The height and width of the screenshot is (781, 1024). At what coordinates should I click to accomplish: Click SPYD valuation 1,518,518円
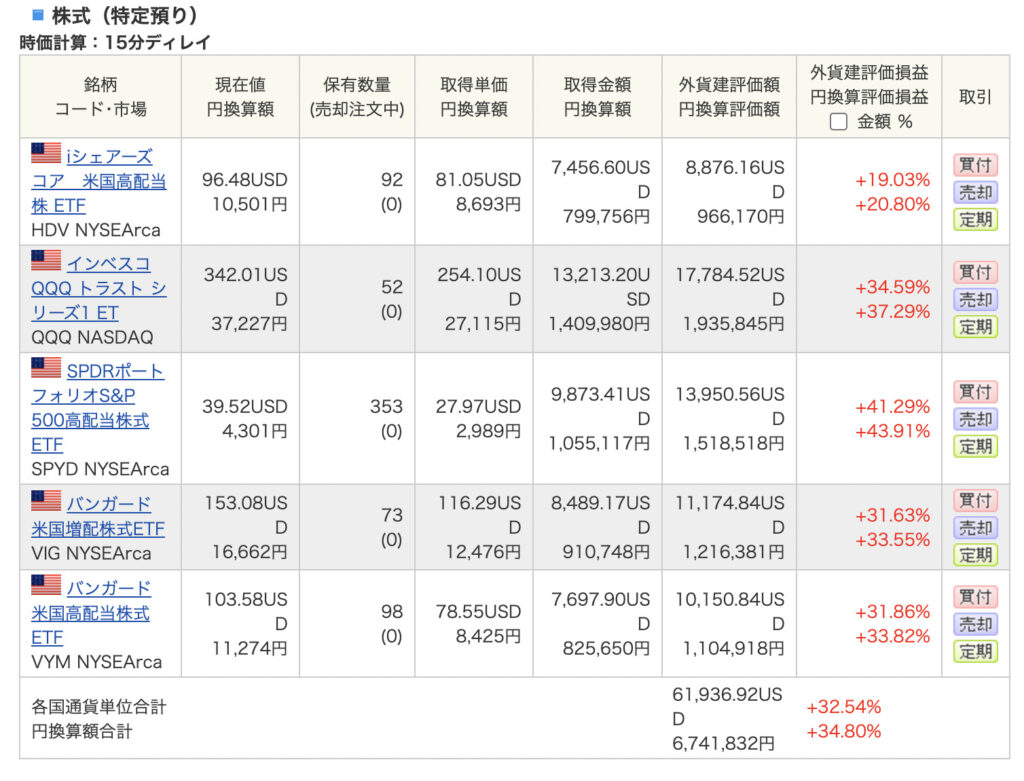click(733, 443)
